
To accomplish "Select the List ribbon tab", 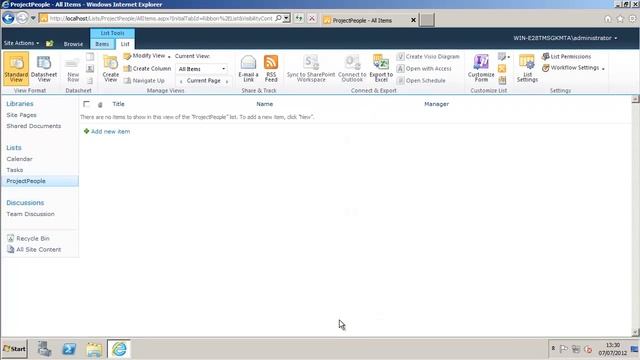I will (x=125, y=44).
